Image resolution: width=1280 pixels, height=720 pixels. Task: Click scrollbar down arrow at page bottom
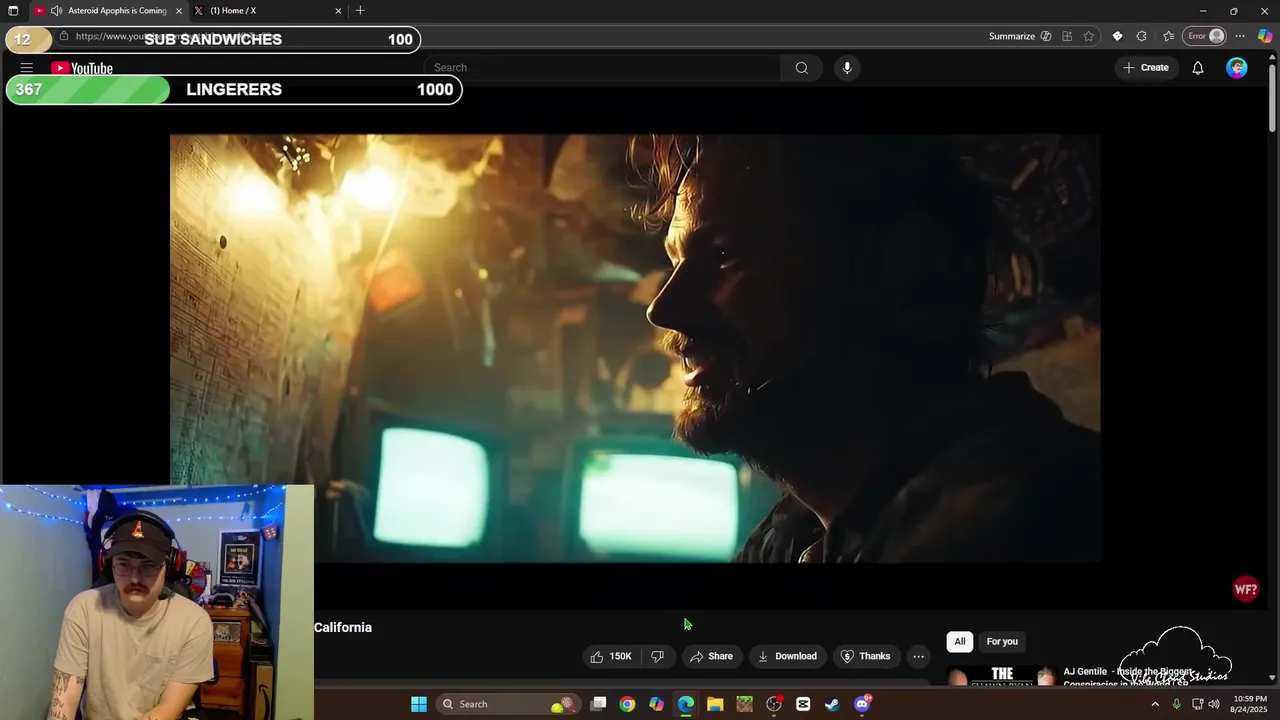1272,677
